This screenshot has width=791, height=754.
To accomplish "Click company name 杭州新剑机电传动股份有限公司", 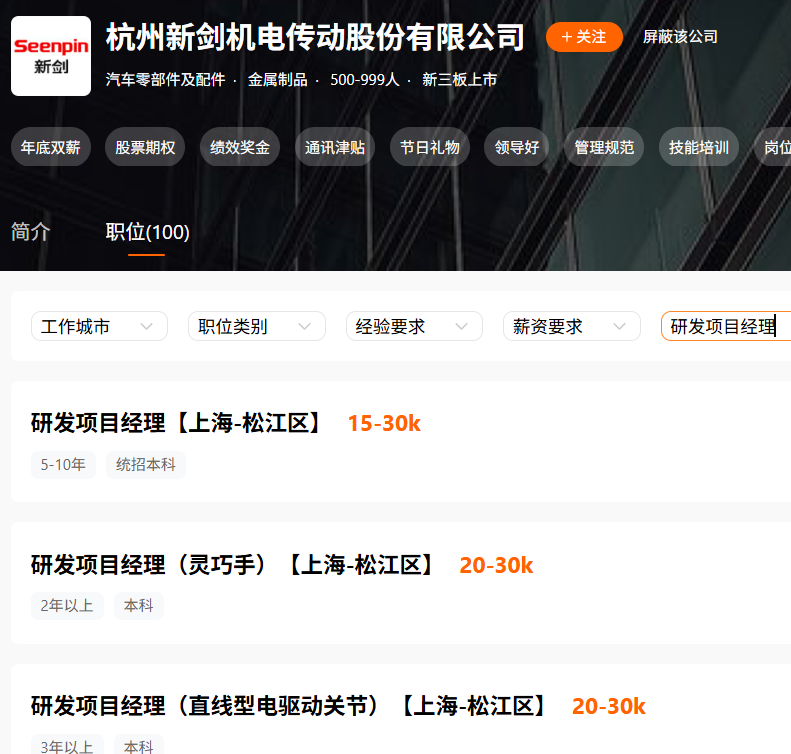I will pos(315,37).
